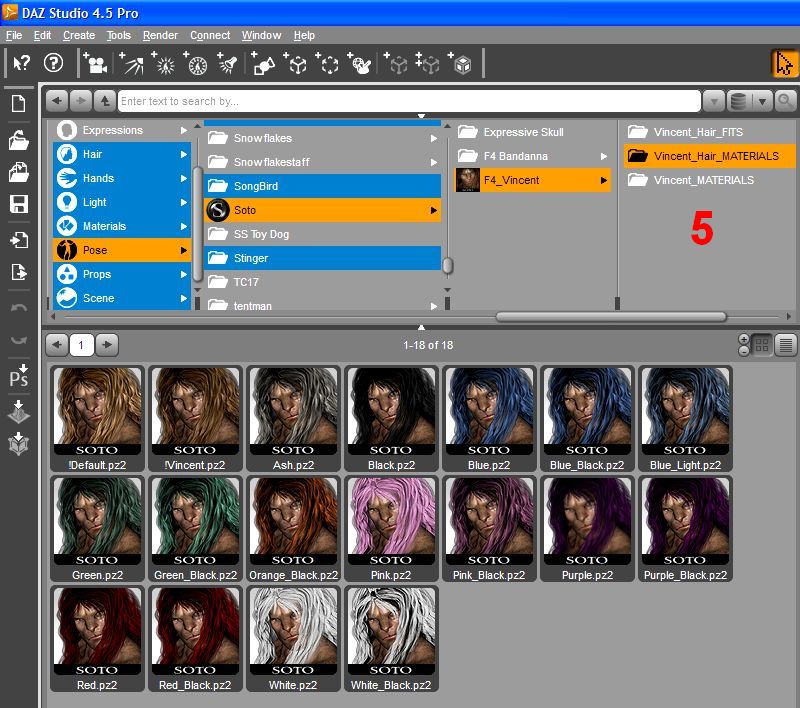Image resolution: width=800 pixels, height=708 pixels.
Task: Click the horizontal scrollbar in folder browser
Action: (x=611, y=317)
